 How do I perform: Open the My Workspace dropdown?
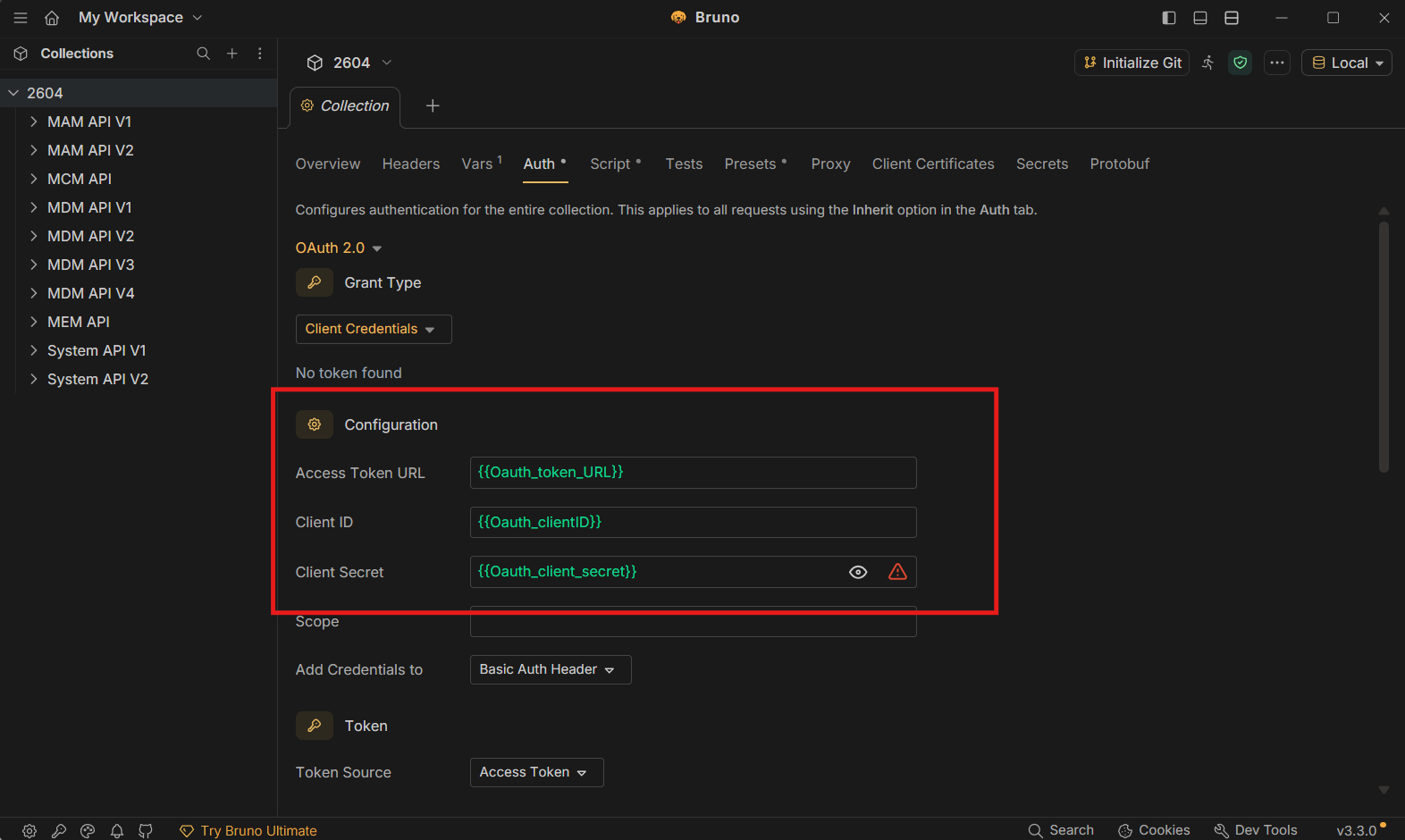click(140, 18)
